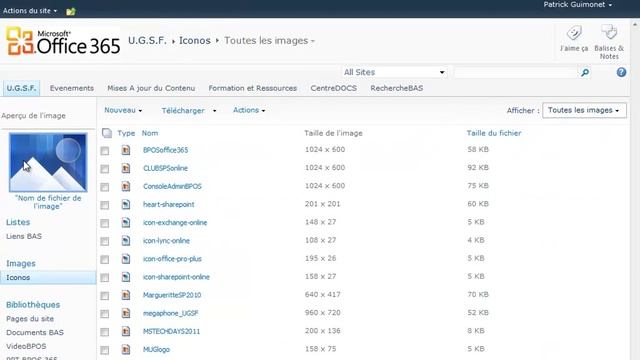Screen dimensions: 640x360
Task: Click the search text input field
Action: [x=516, y=73]
